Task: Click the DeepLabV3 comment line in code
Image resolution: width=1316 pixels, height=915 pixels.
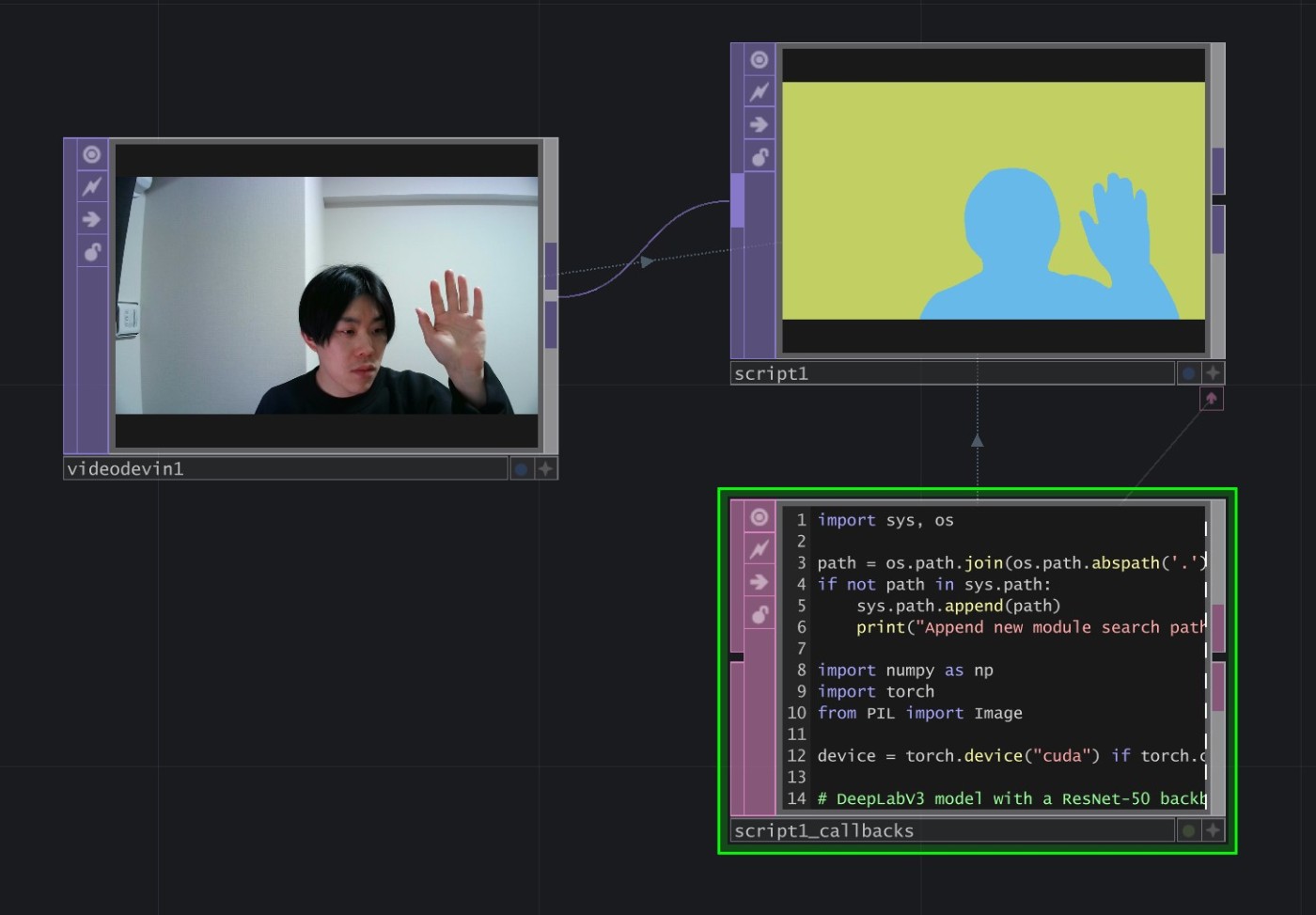Action: tap(1011, 798)
